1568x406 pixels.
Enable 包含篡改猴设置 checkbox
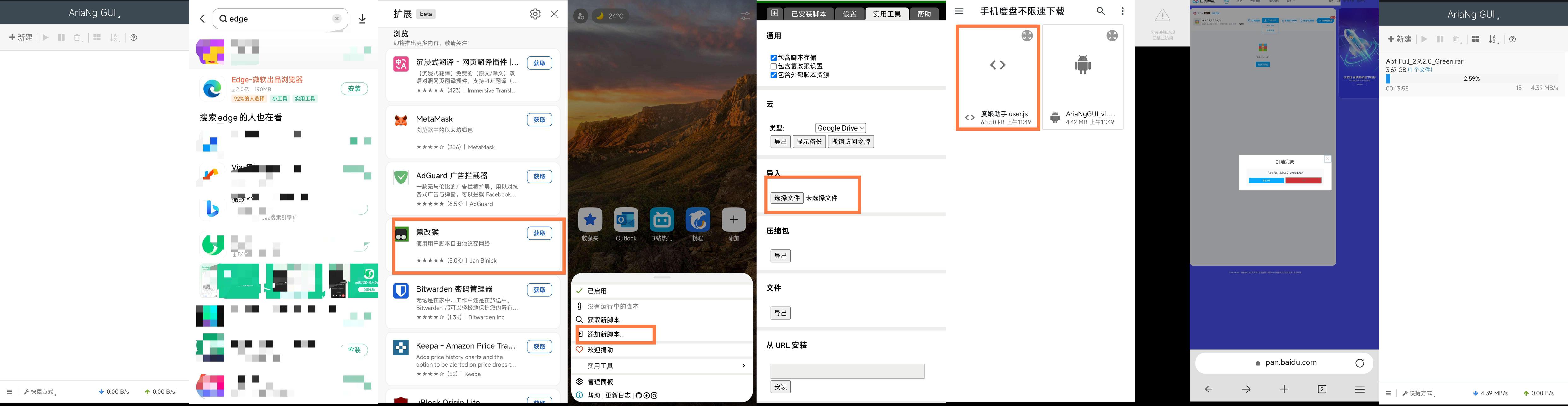(774, 66)
